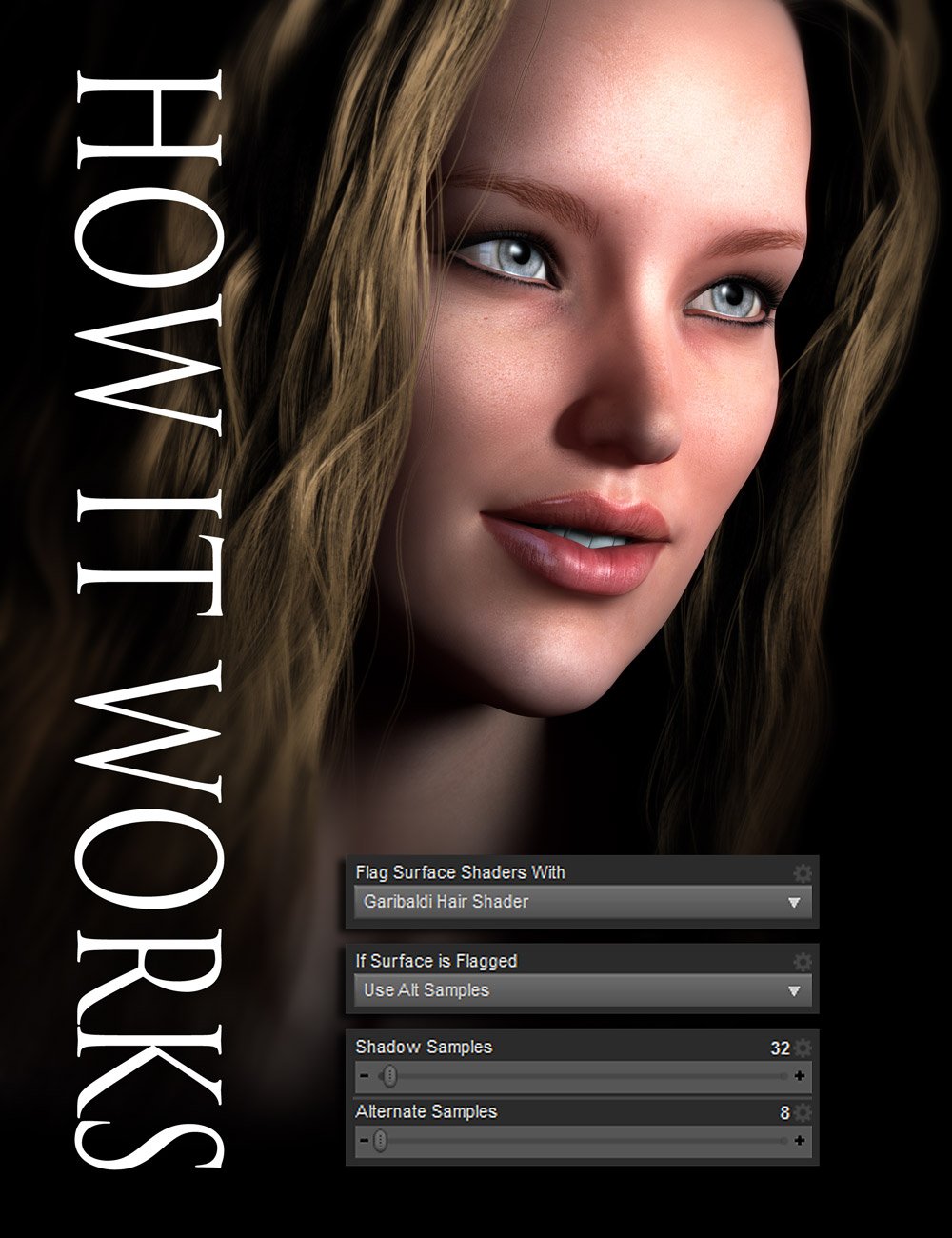Click the arrow on the shader selector

[794, 901]
